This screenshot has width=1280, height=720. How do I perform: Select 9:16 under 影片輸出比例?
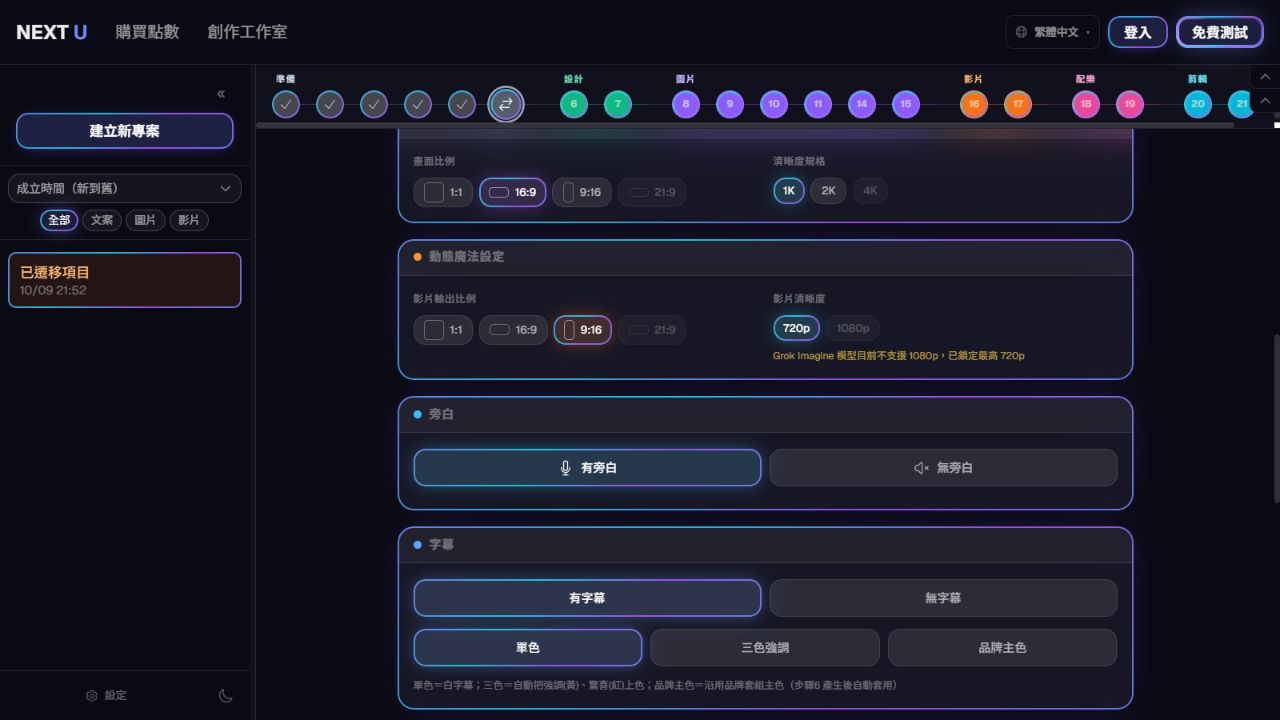(x=582, y=329)
